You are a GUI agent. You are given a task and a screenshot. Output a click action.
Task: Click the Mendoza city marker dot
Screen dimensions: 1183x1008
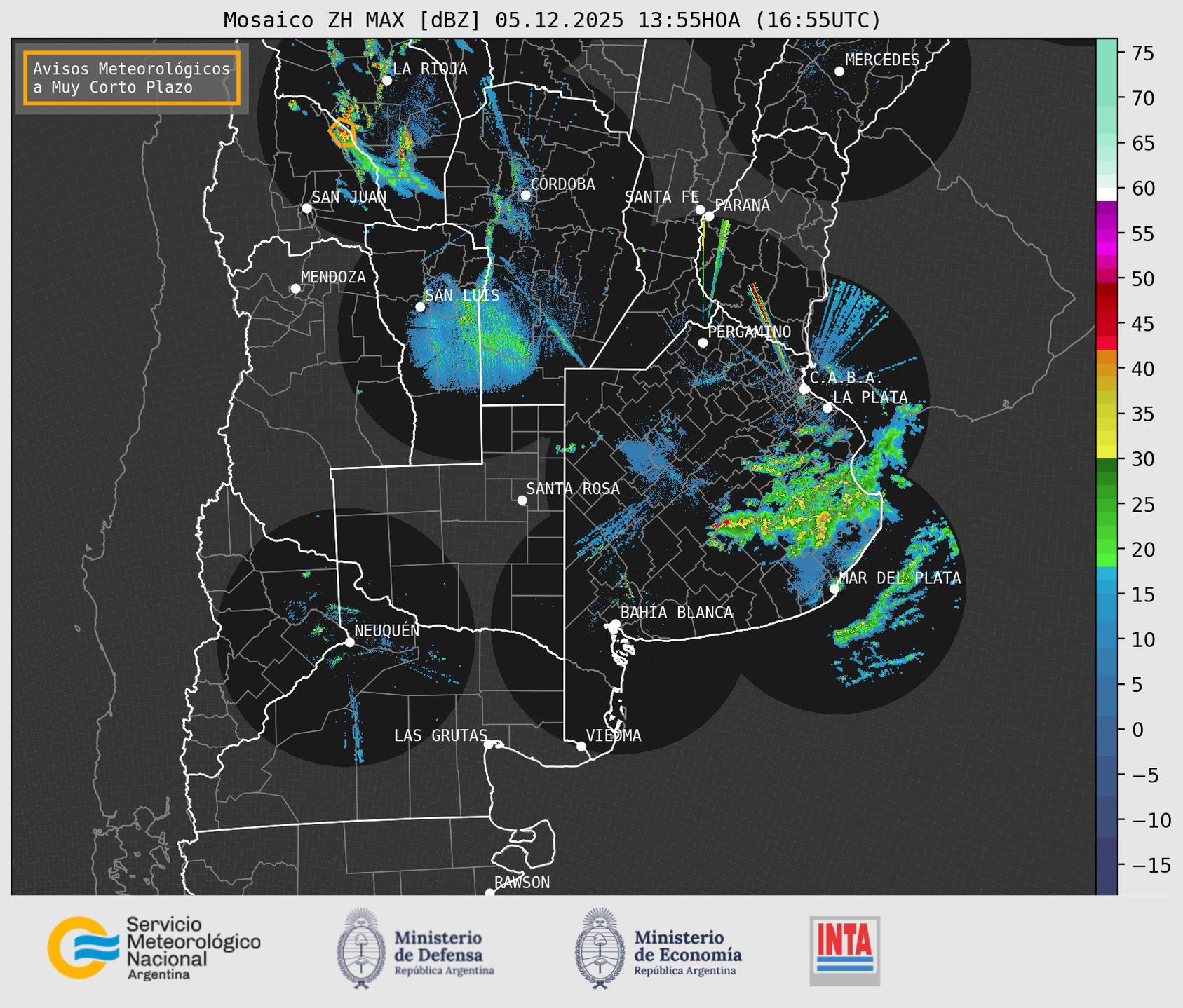(x=295, y=289)
